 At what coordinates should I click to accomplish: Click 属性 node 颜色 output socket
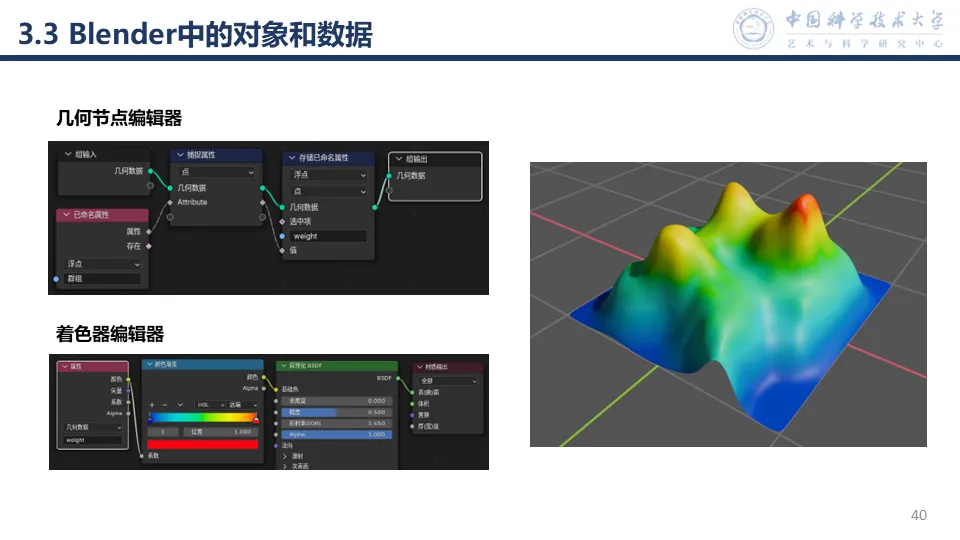pos(129,380)
